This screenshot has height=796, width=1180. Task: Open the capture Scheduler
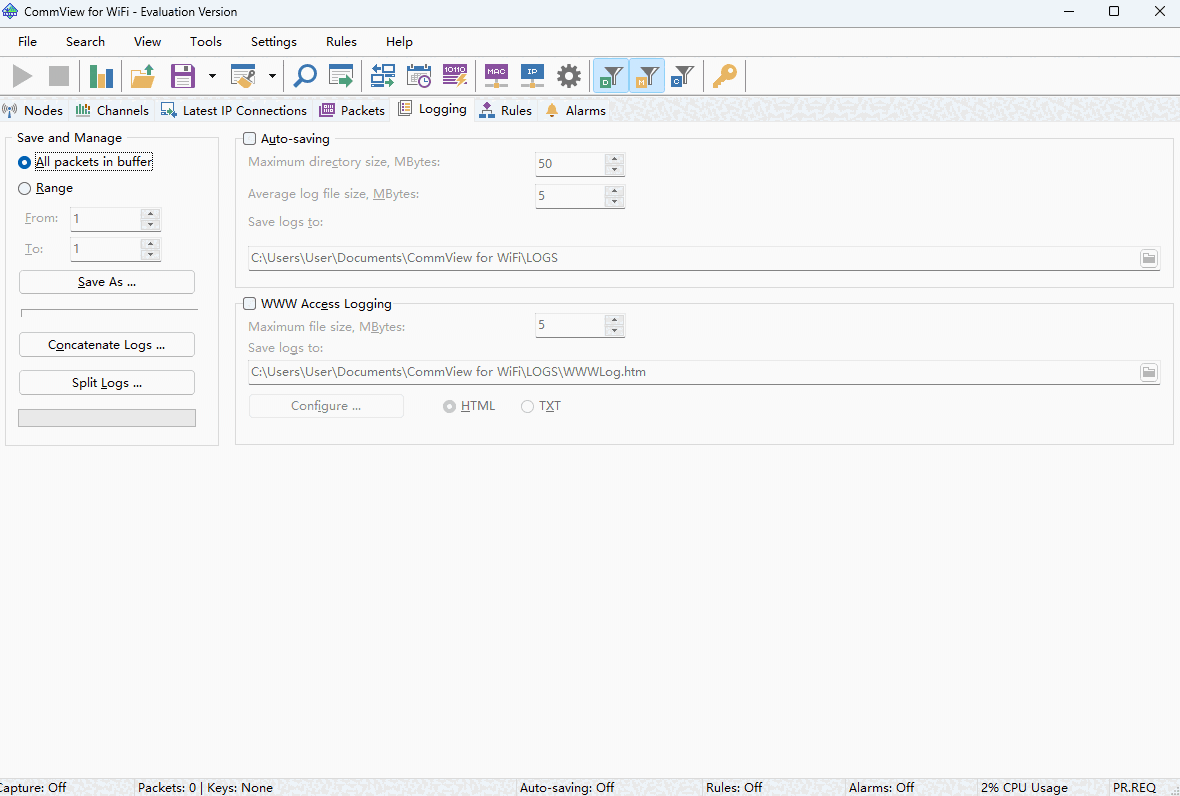click(x=418, y=75)
